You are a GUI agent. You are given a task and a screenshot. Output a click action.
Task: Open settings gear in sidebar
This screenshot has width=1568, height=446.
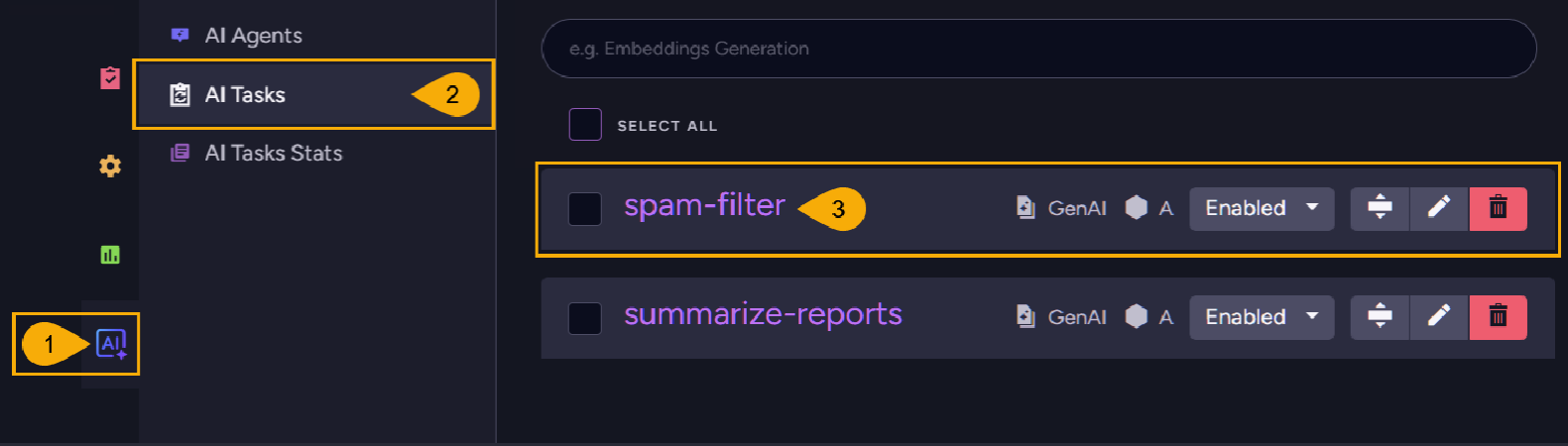tap(110, 166)
